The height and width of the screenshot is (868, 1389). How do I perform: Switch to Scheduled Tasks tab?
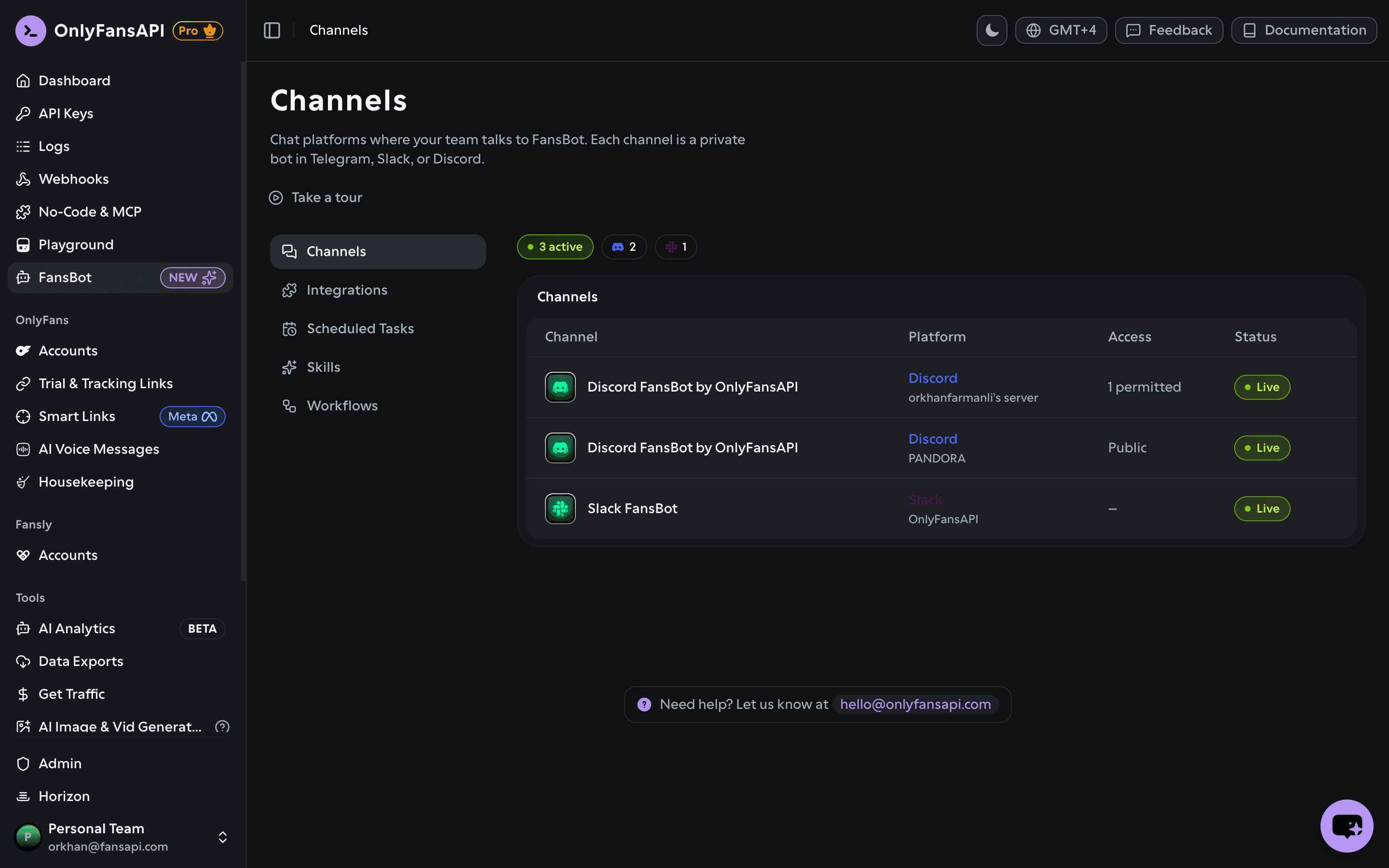click(x=378, y=328)
